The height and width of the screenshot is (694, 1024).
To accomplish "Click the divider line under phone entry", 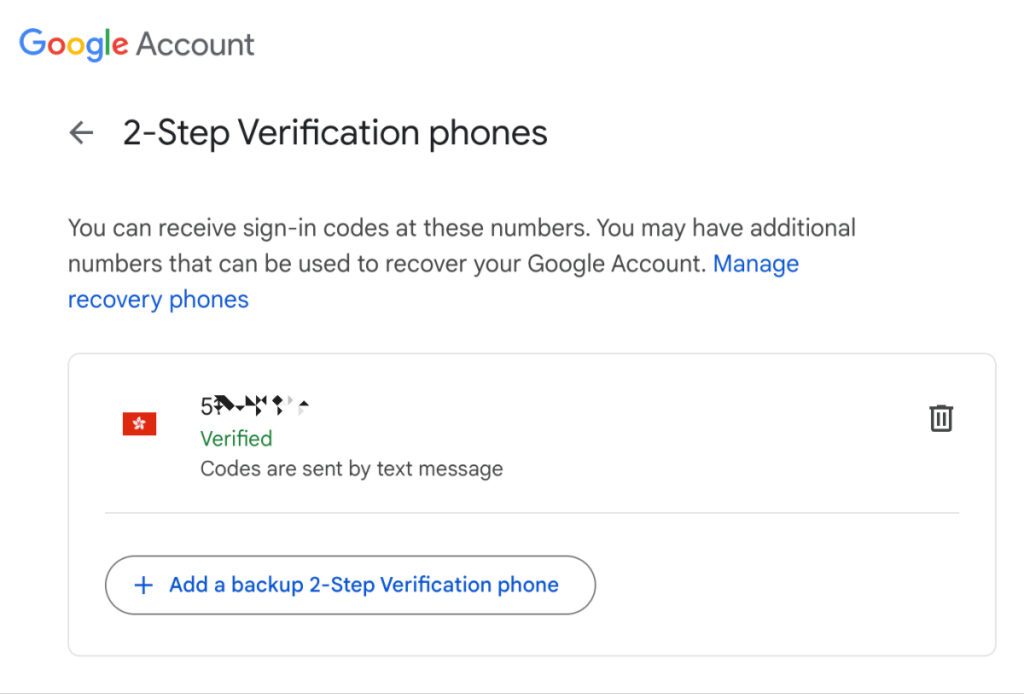I will (x=532, y=513).
